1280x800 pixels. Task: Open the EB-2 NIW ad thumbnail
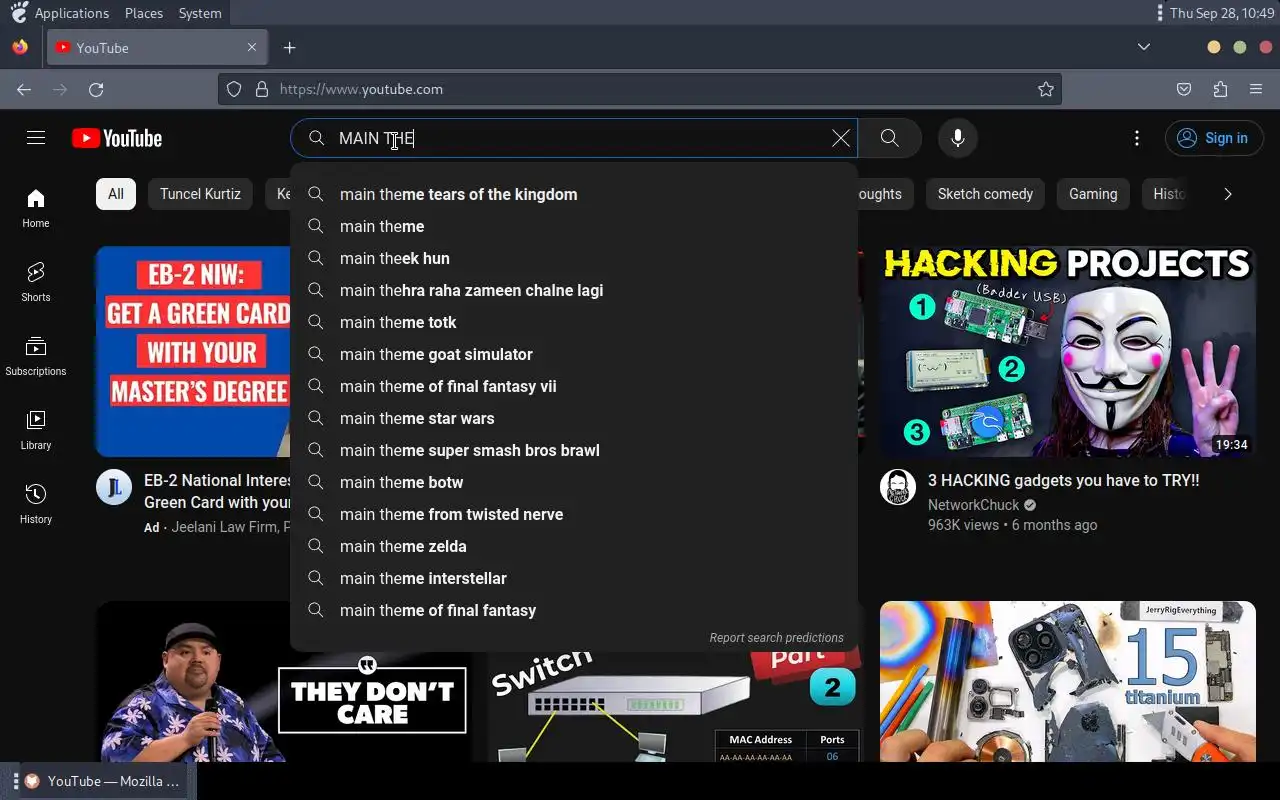tap(193, 351)
